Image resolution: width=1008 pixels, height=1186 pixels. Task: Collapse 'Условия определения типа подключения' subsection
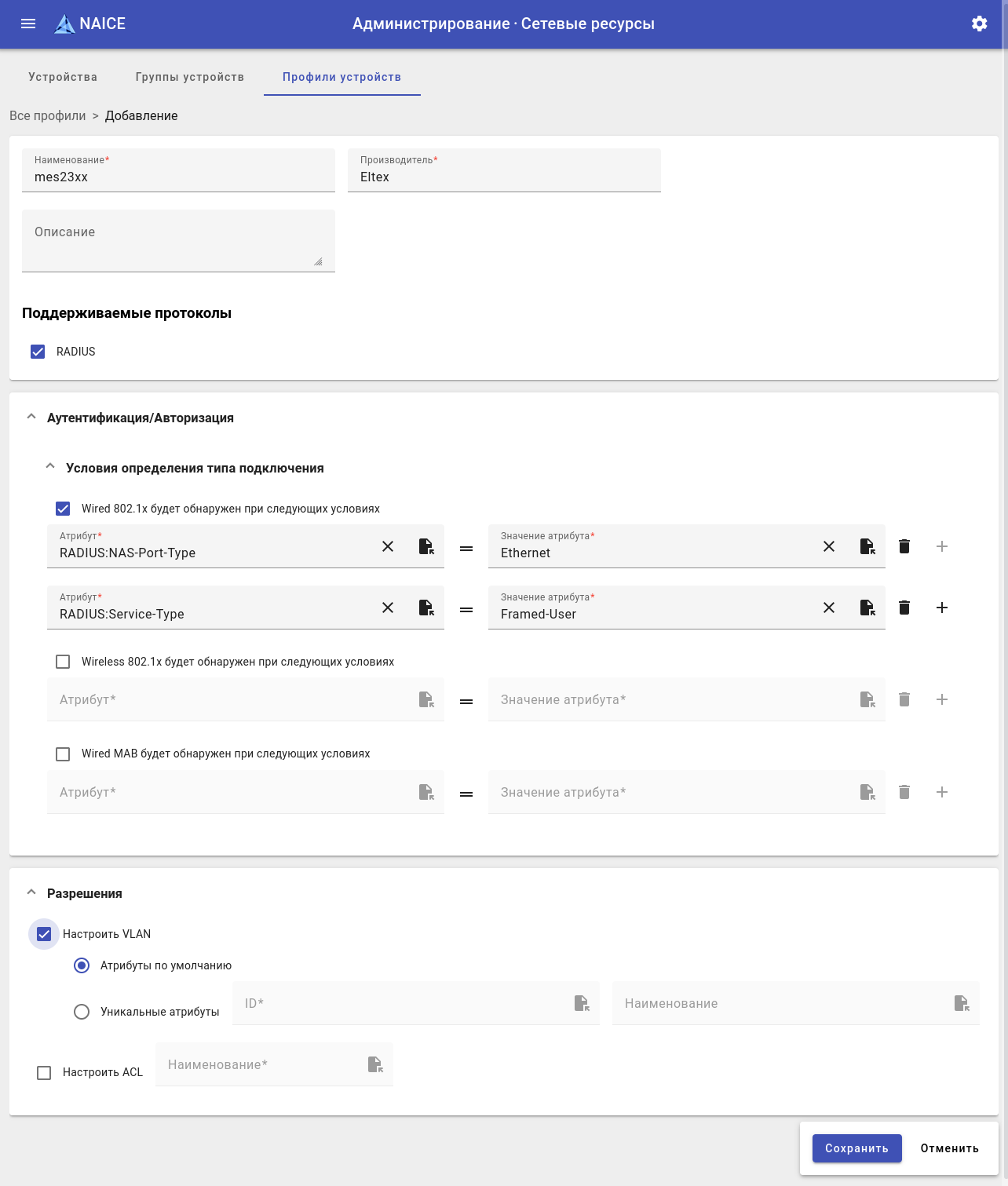50,468
